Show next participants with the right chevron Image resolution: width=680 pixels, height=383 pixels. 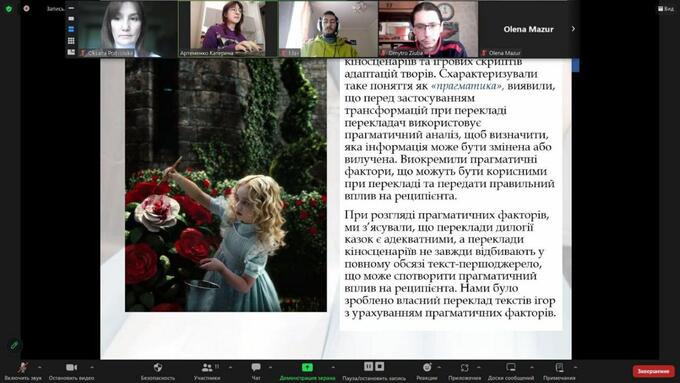point(573,29)
